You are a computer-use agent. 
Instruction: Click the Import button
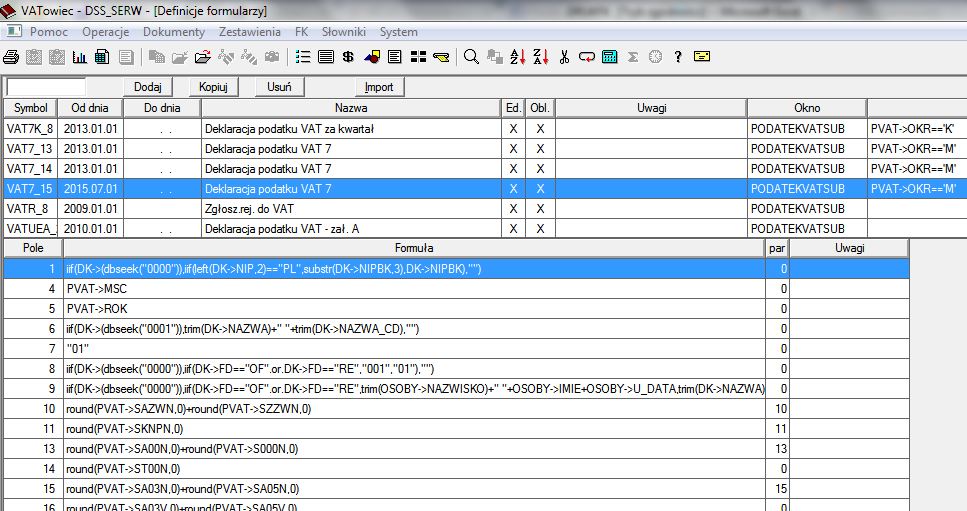point(378,87)
